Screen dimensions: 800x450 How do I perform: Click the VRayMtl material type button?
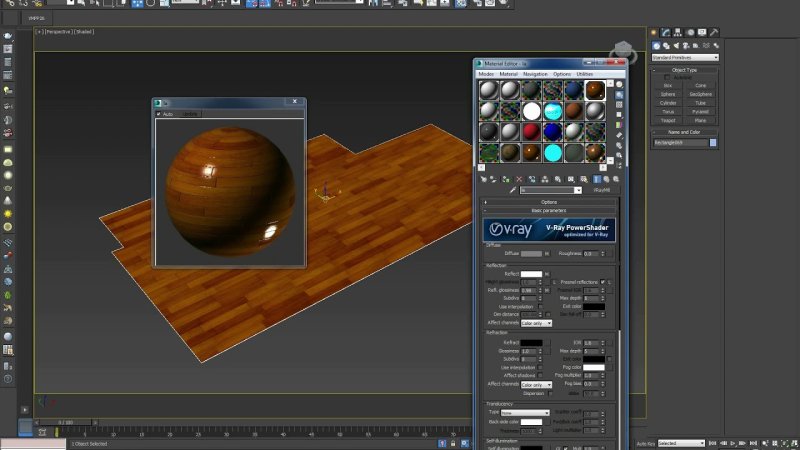click(x=602, y=190)
